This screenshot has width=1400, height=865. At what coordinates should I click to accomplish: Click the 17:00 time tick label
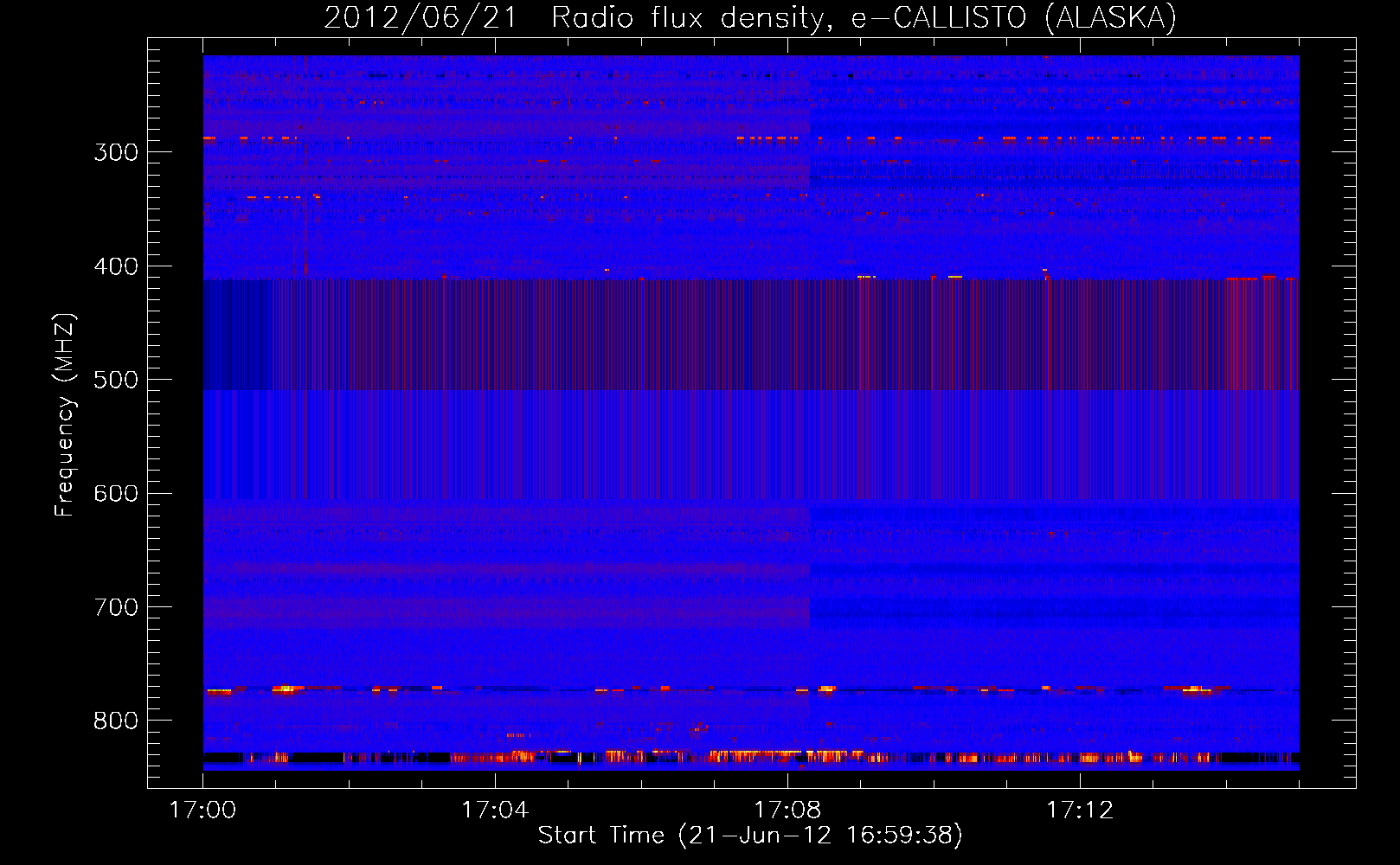[x=202, y=811]
